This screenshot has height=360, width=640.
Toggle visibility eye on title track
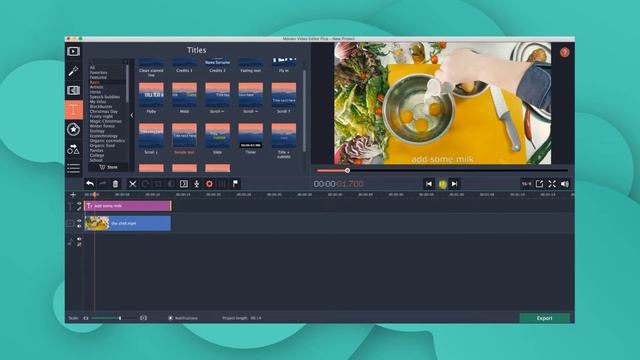click(x=79, y=203)
